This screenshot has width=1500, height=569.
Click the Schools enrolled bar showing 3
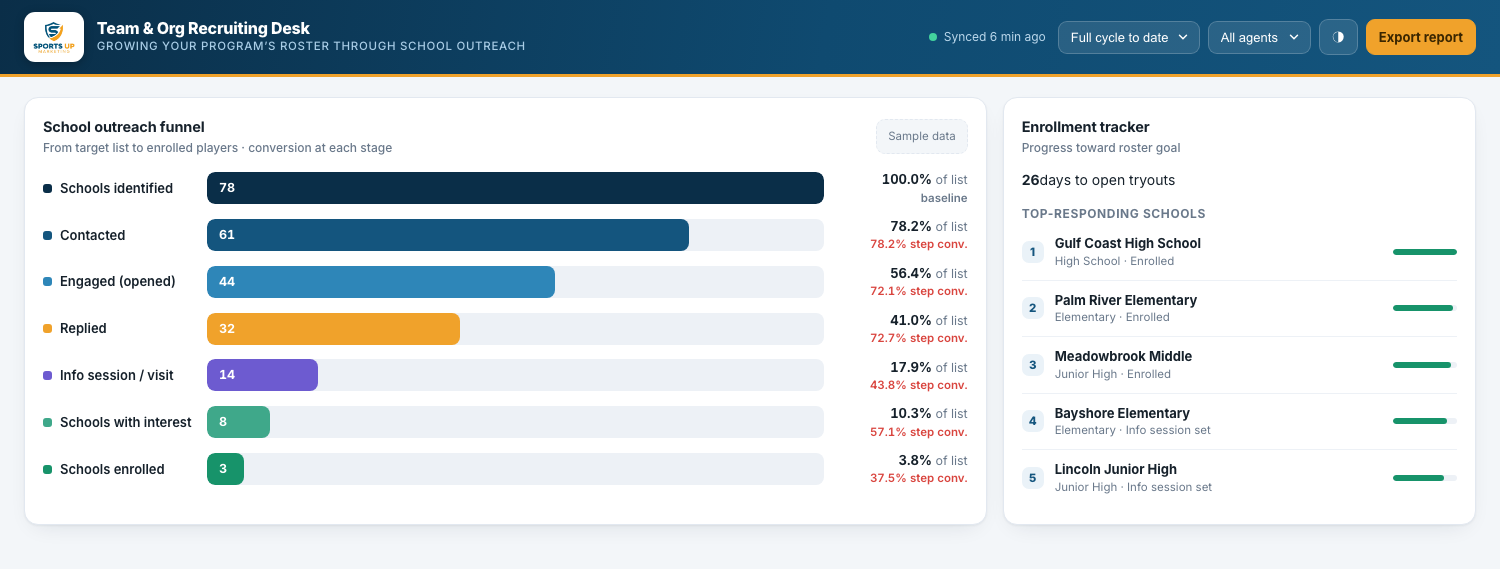tap(225, 469)
